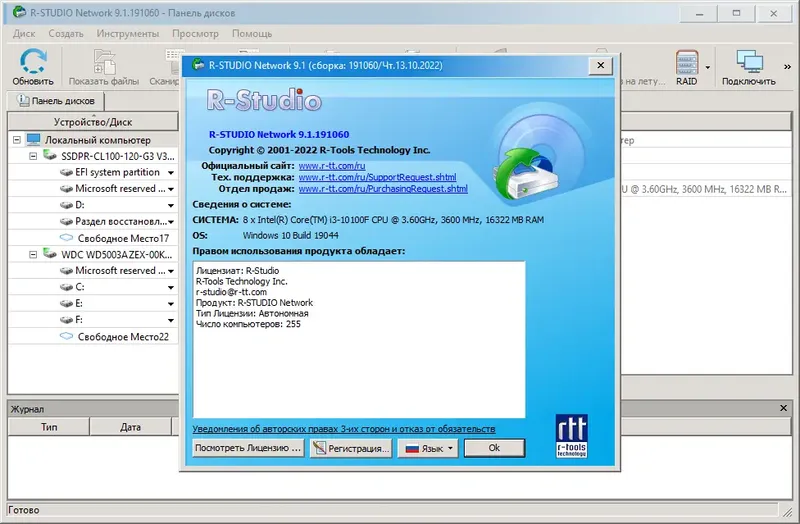The height and width of the screenshot is (524, 800).
Task: Click the C: partition drive icon
Action: (66, 287)
